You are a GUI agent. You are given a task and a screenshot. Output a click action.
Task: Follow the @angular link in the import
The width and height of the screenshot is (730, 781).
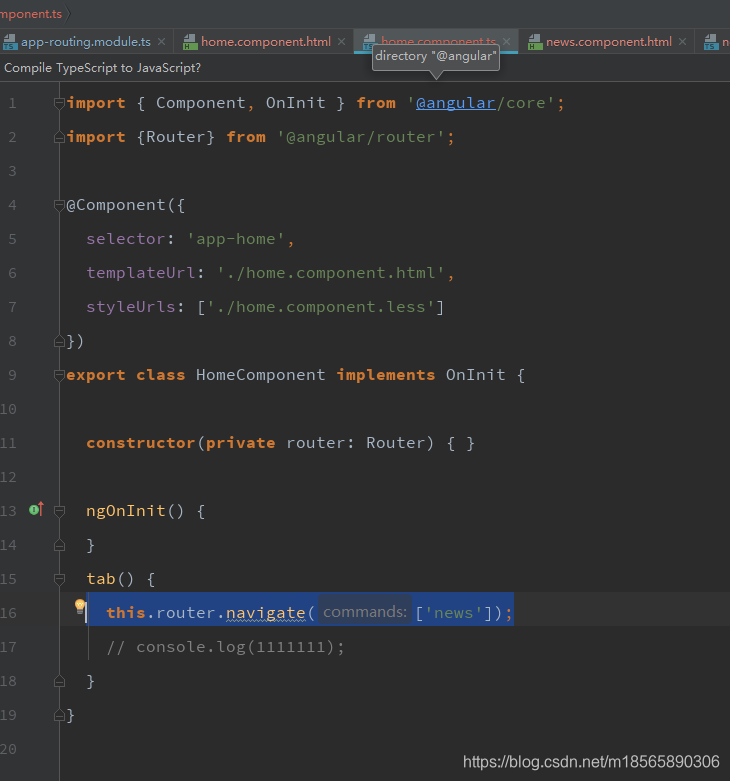(x=456, y=103)
